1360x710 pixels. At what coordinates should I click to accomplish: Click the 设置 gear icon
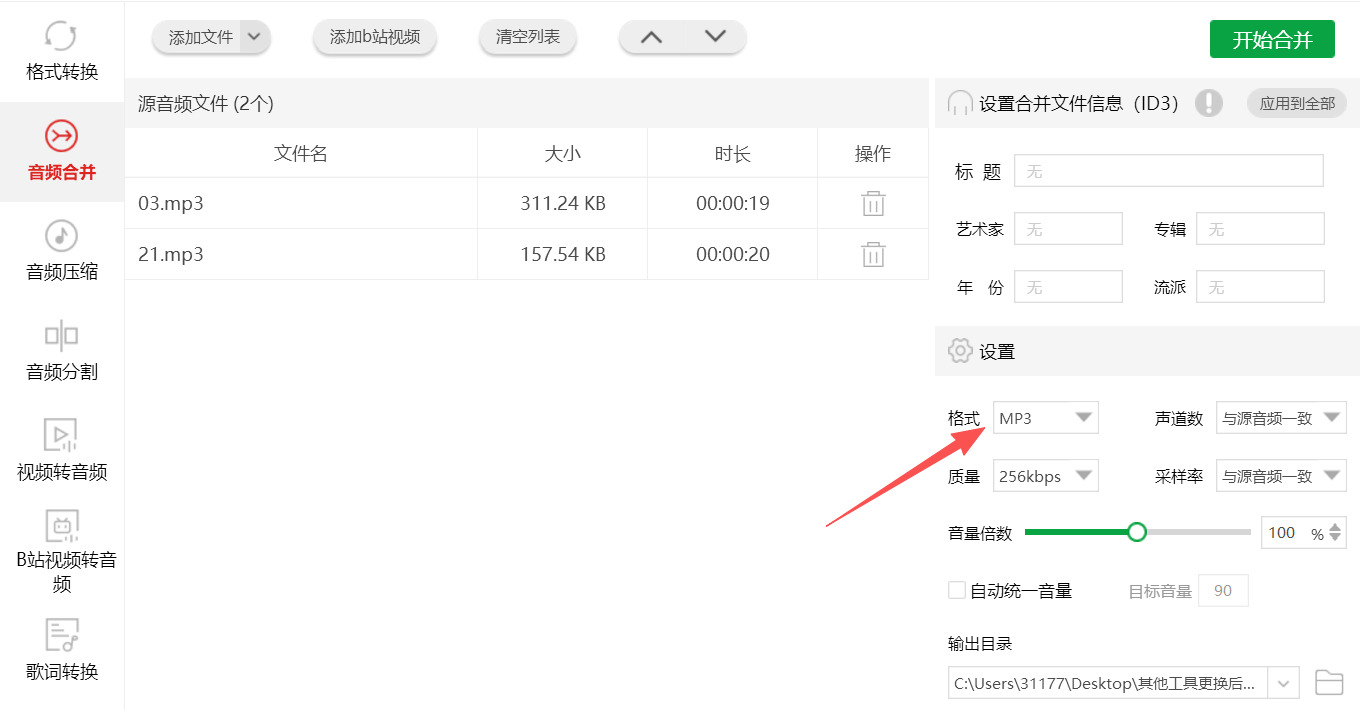(960, 350)
